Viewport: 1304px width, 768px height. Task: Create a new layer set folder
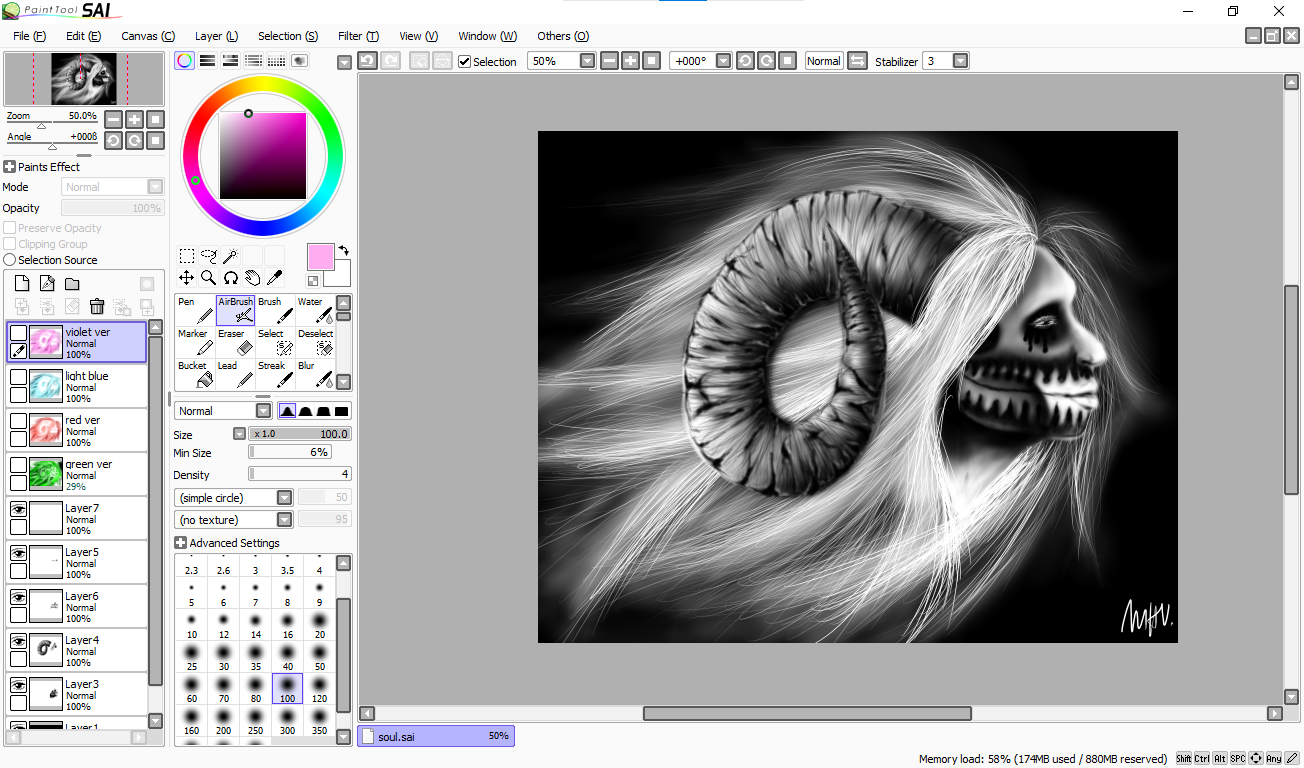click(x=72, y=284)
